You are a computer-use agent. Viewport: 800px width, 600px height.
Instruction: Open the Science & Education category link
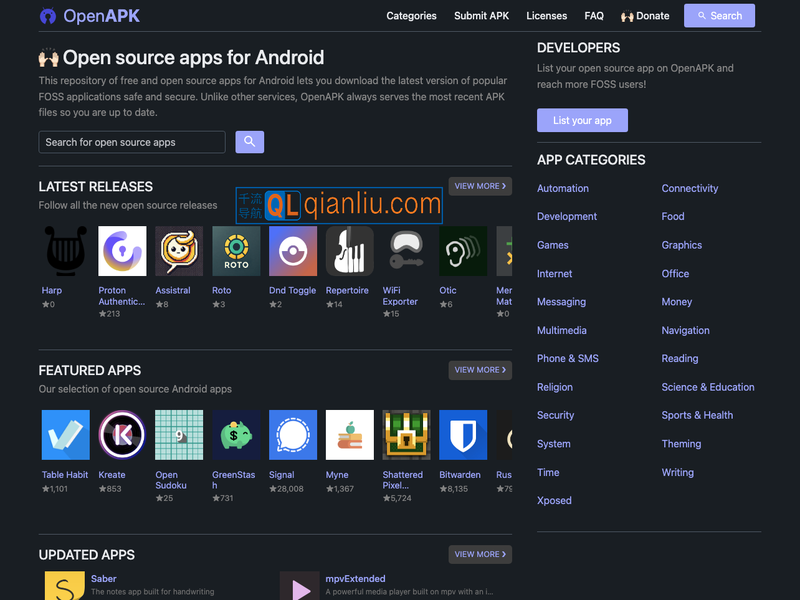click(x=707, y=387)
